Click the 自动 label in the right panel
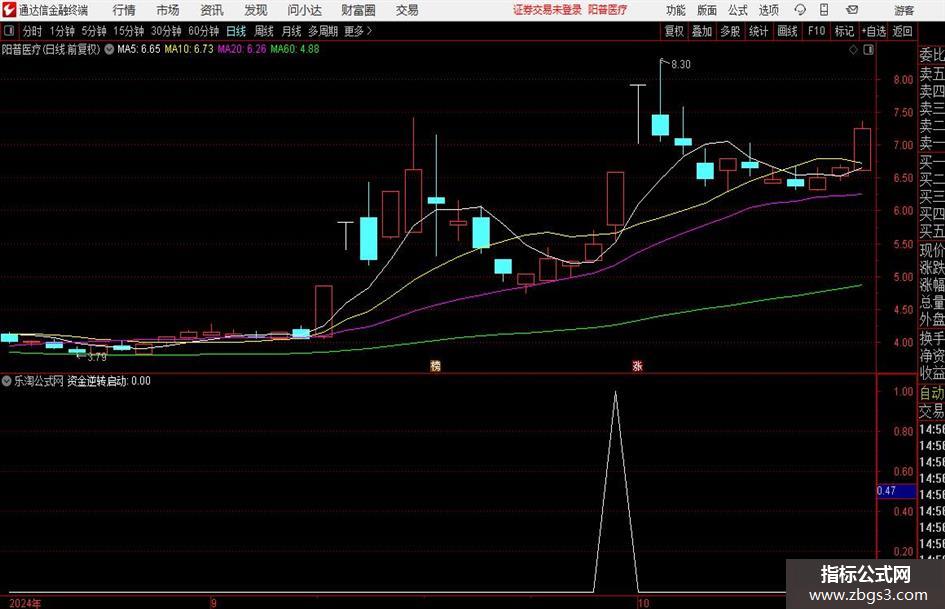The width and height of the screenshot is (945, 609). click(932, 393)
